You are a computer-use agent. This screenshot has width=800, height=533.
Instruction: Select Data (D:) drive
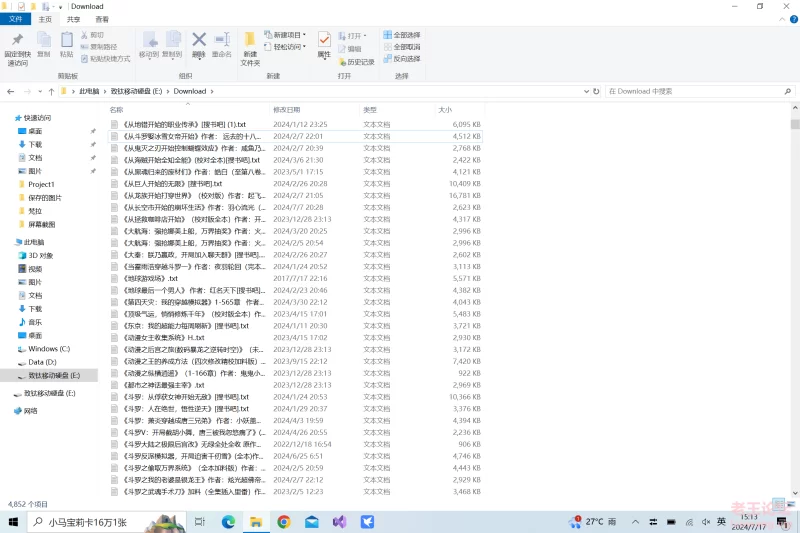42,362
